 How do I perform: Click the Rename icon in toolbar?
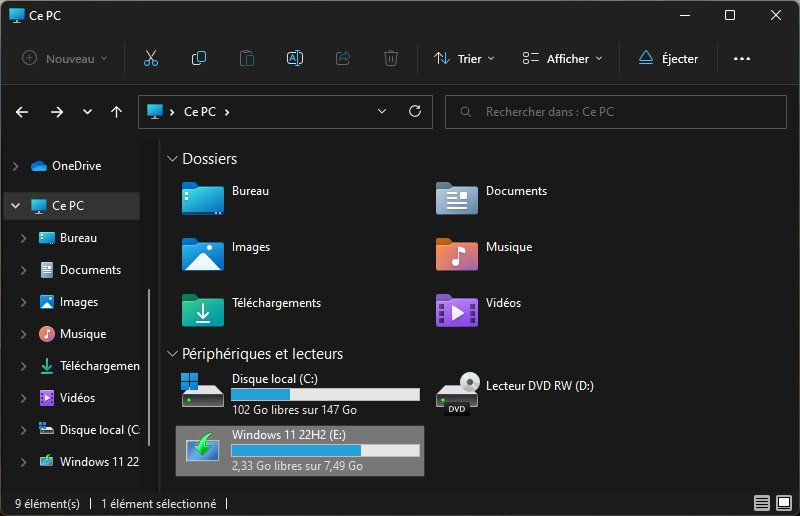pyautogui.click(x=295, y=58)
